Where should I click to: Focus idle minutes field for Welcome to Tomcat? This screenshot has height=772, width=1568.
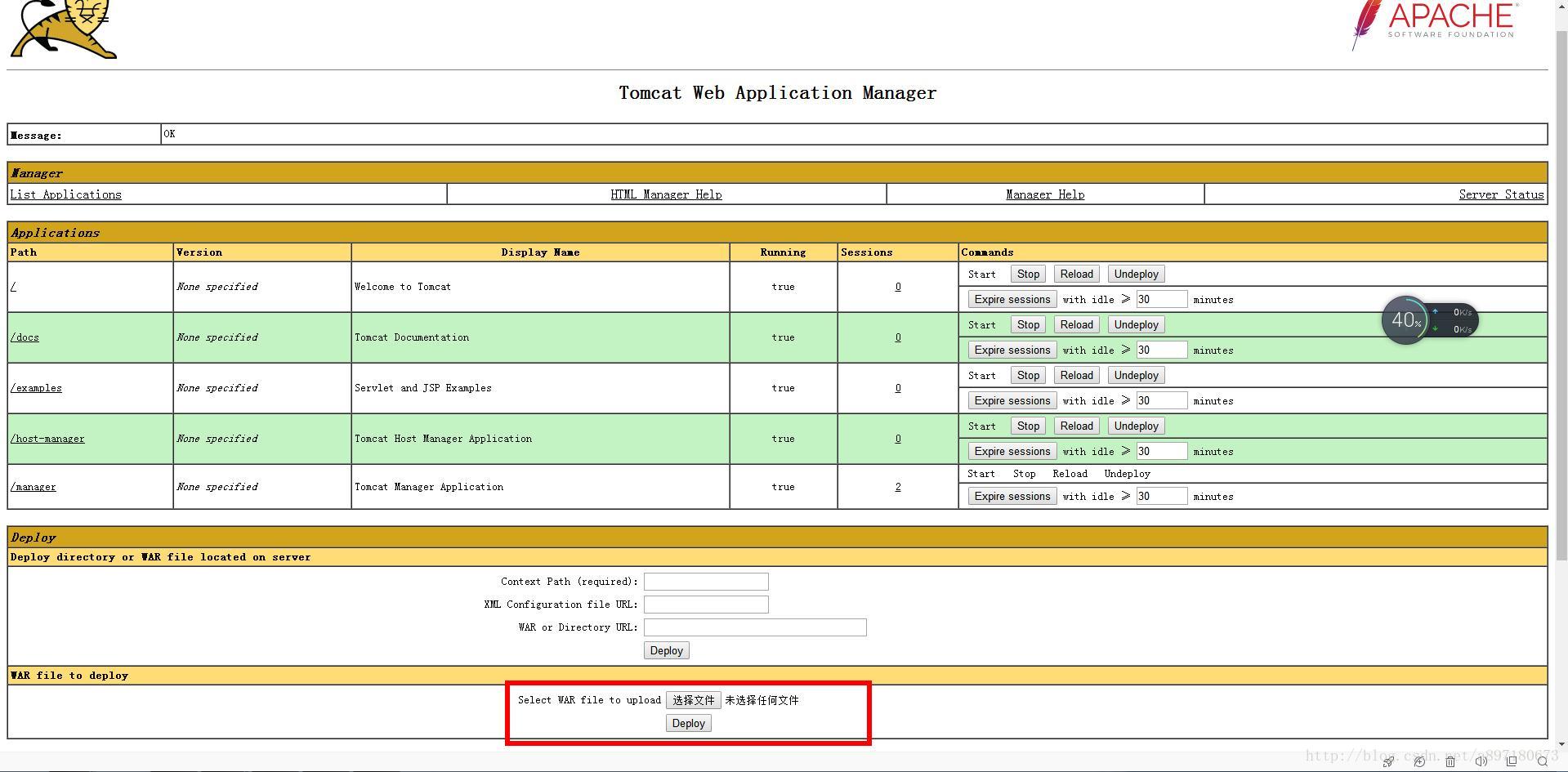point(1161,300)
